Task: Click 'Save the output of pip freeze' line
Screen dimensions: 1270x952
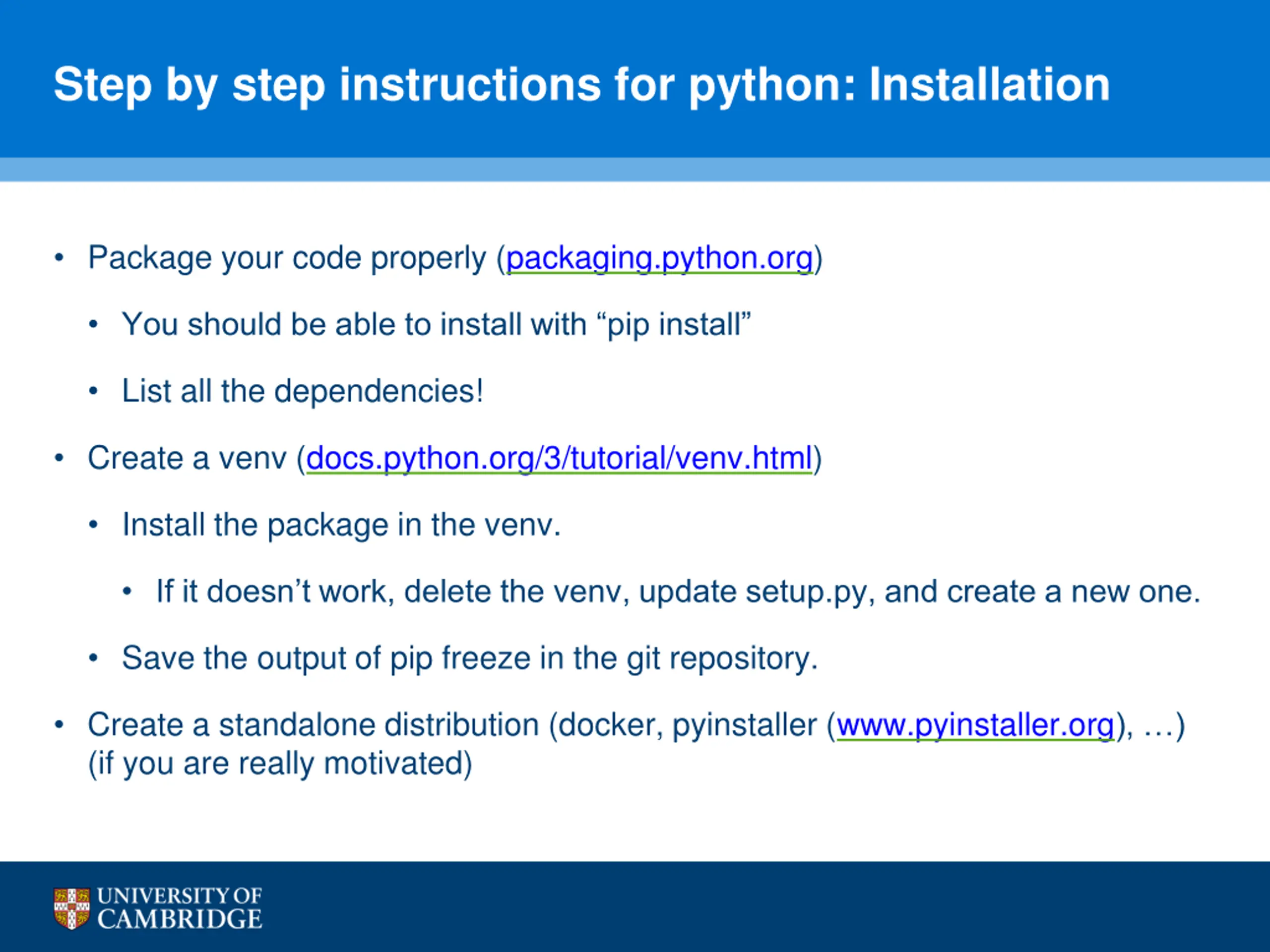Action: click(470, 658)
